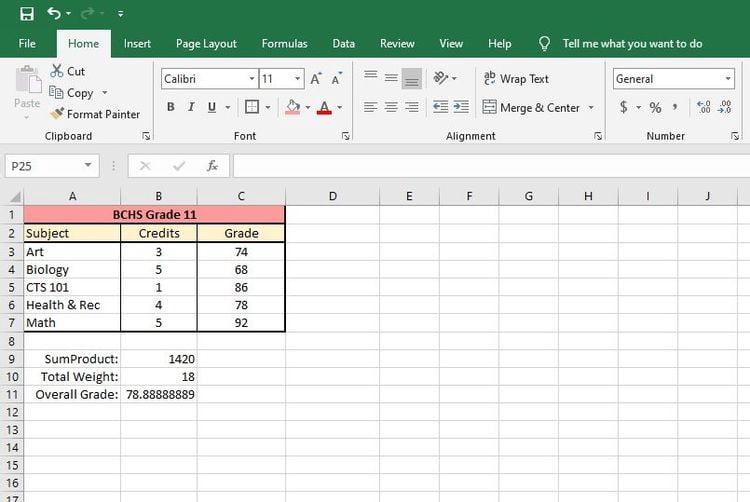Open the File menu
The image size is (750, 502).
(27, 44)
